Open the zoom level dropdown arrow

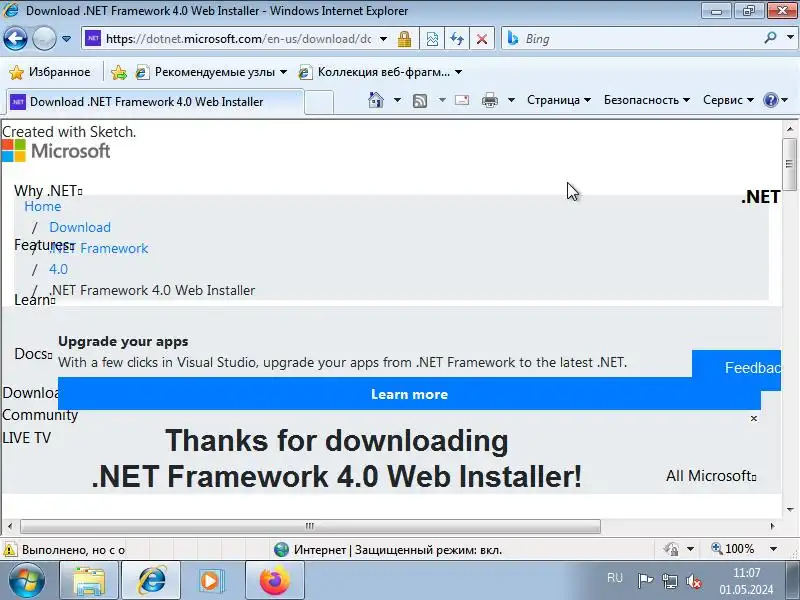point(773,549)
